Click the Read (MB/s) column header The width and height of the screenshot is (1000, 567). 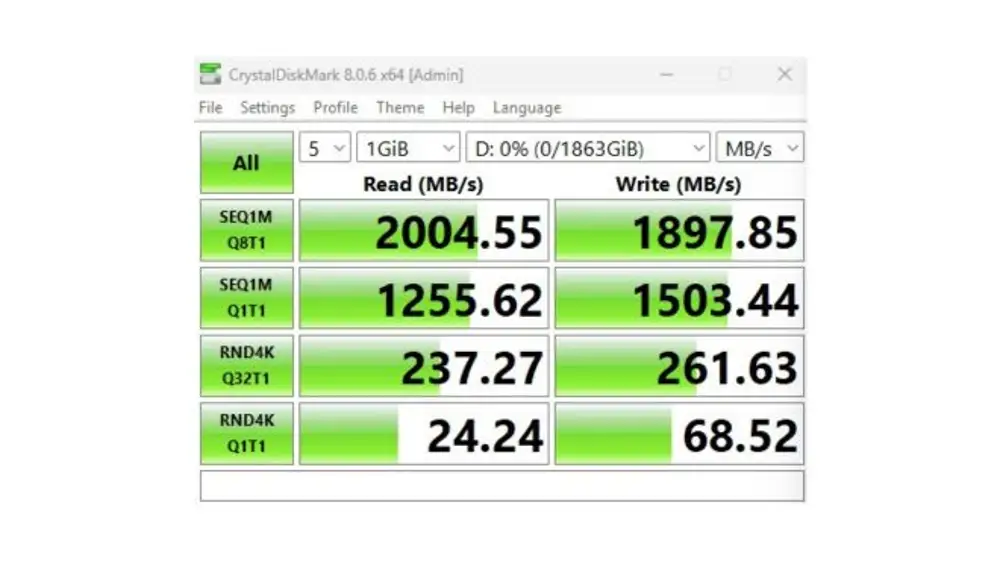click(423, 184)
